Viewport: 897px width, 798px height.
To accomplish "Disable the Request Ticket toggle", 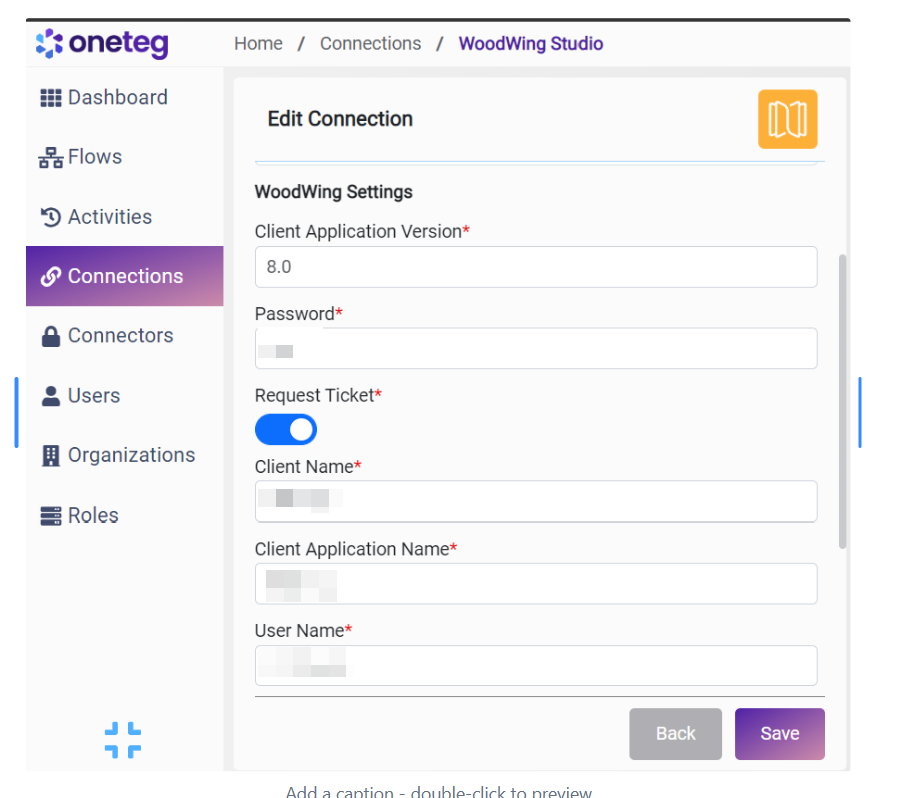I will [x=286, y=430].
